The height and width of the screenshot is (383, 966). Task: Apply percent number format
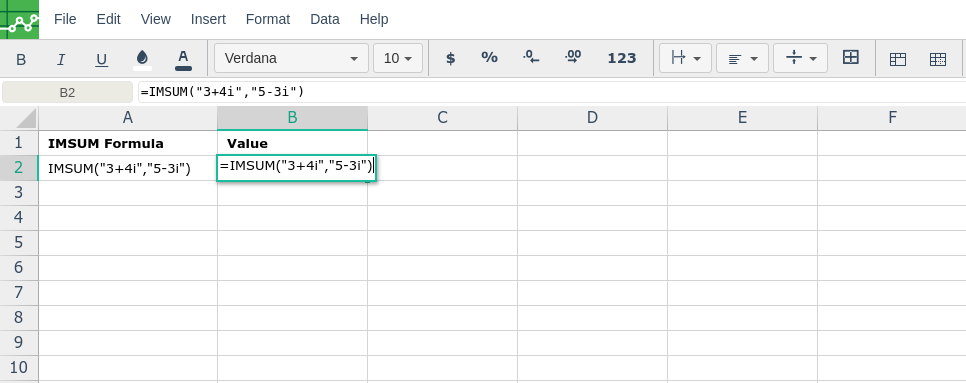[x=489, y=58]
